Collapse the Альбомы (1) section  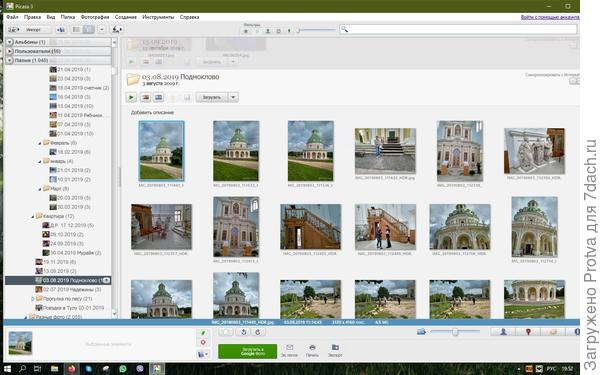(x=10, y=42)
